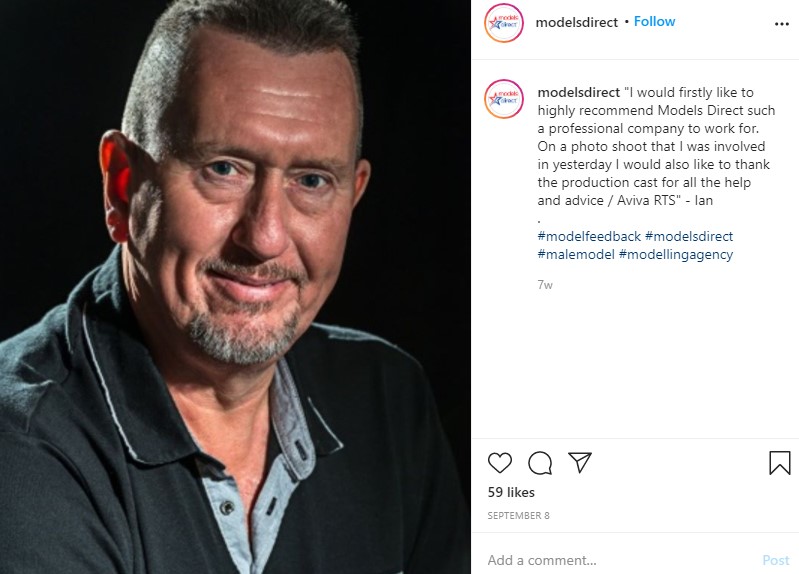
Task: Open comments with the speech bubble icon
Action: pos(540,463)
